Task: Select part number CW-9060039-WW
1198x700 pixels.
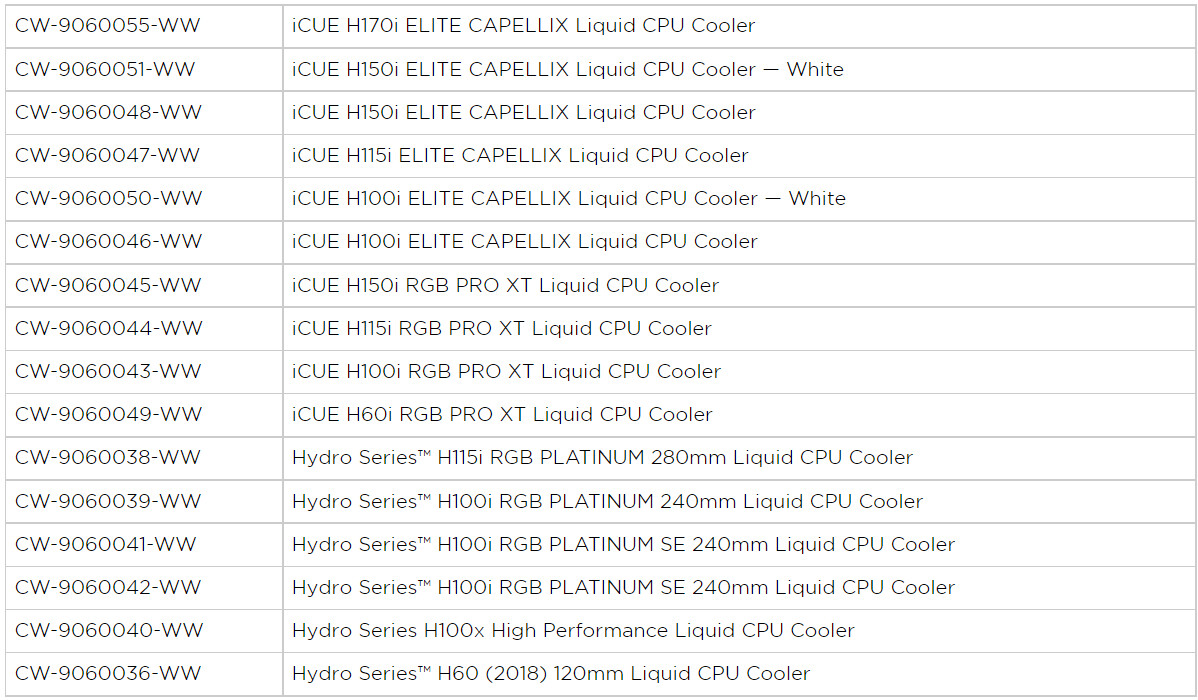Action: (x=108, y=501)
